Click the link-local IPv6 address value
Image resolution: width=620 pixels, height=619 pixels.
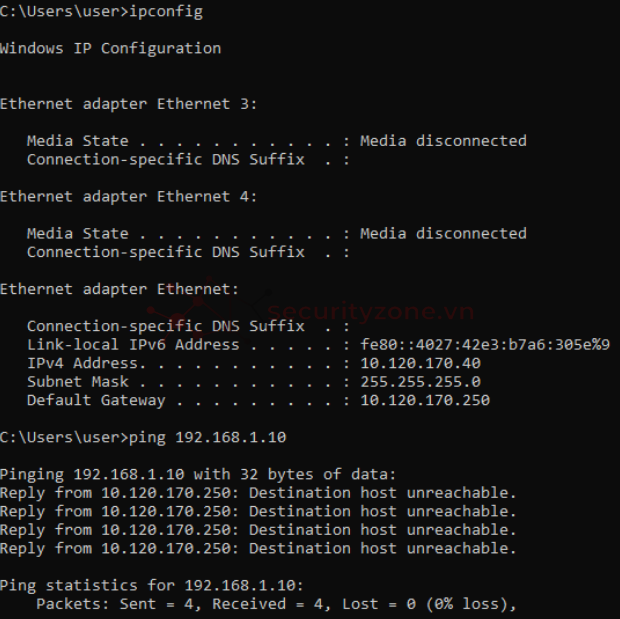[485, 345]
